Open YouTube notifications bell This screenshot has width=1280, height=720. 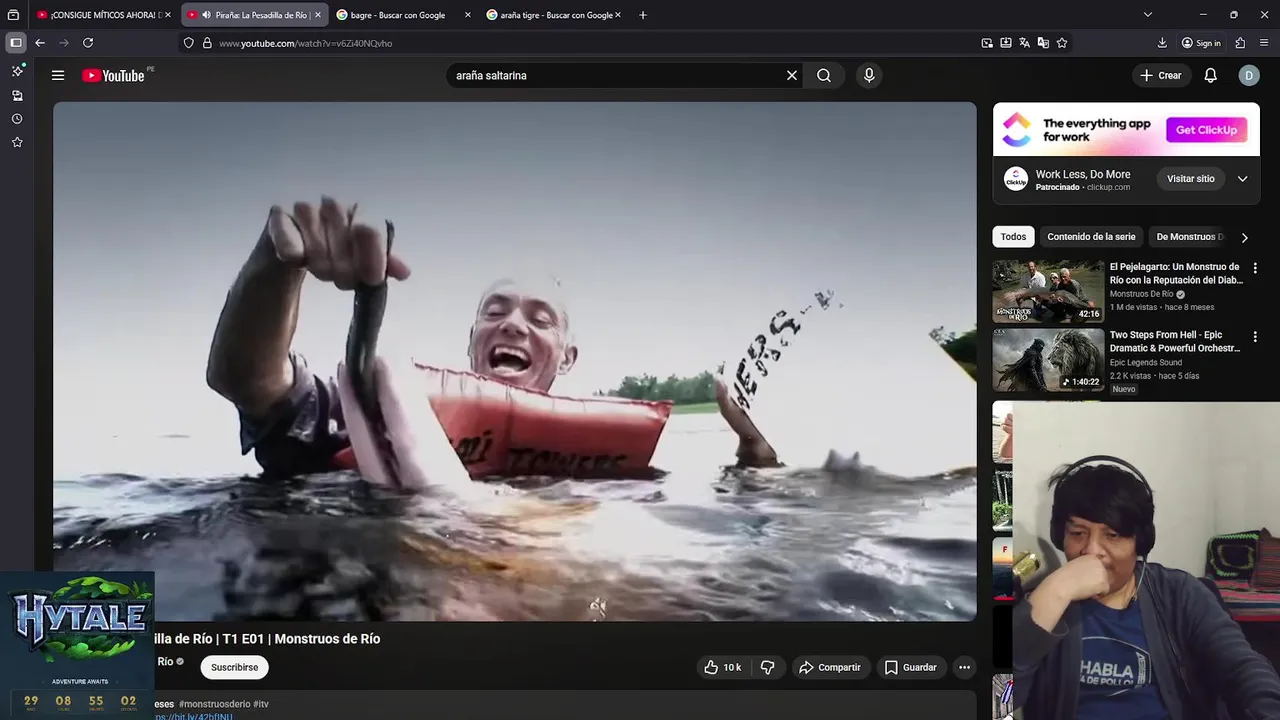[x=1210, y=75]
